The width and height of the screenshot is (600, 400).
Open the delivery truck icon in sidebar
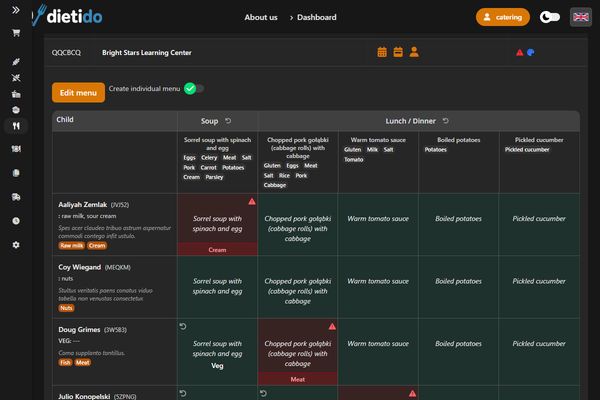pyautogui.click(x=16, y=197)
